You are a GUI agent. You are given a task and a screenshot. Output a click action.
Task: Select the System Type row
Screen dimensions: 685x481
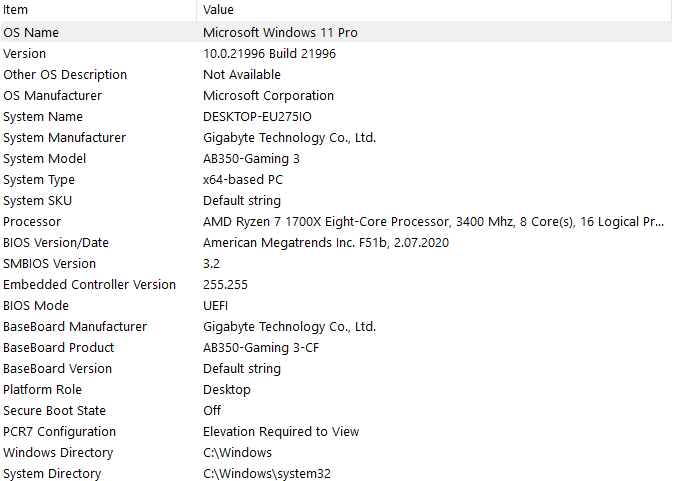tap(40, 179)
